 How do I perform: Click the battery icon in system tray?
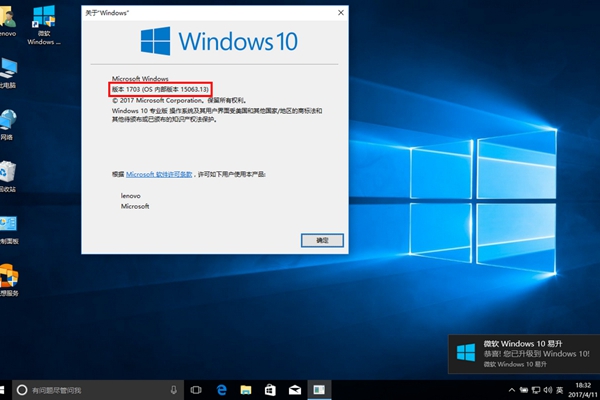(x=524, y=390)
